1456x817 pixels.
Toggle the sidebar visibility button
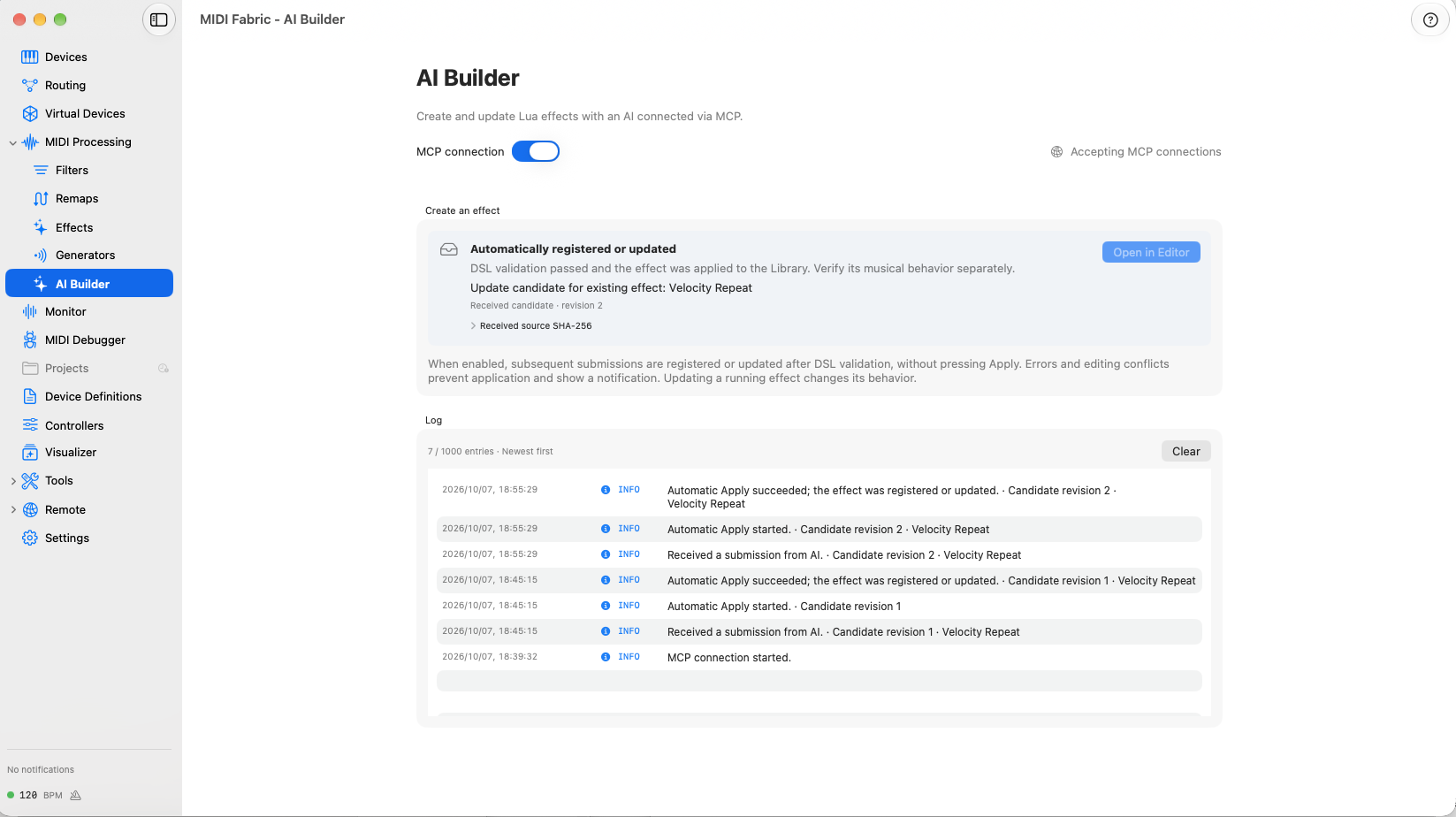[159, 19]
